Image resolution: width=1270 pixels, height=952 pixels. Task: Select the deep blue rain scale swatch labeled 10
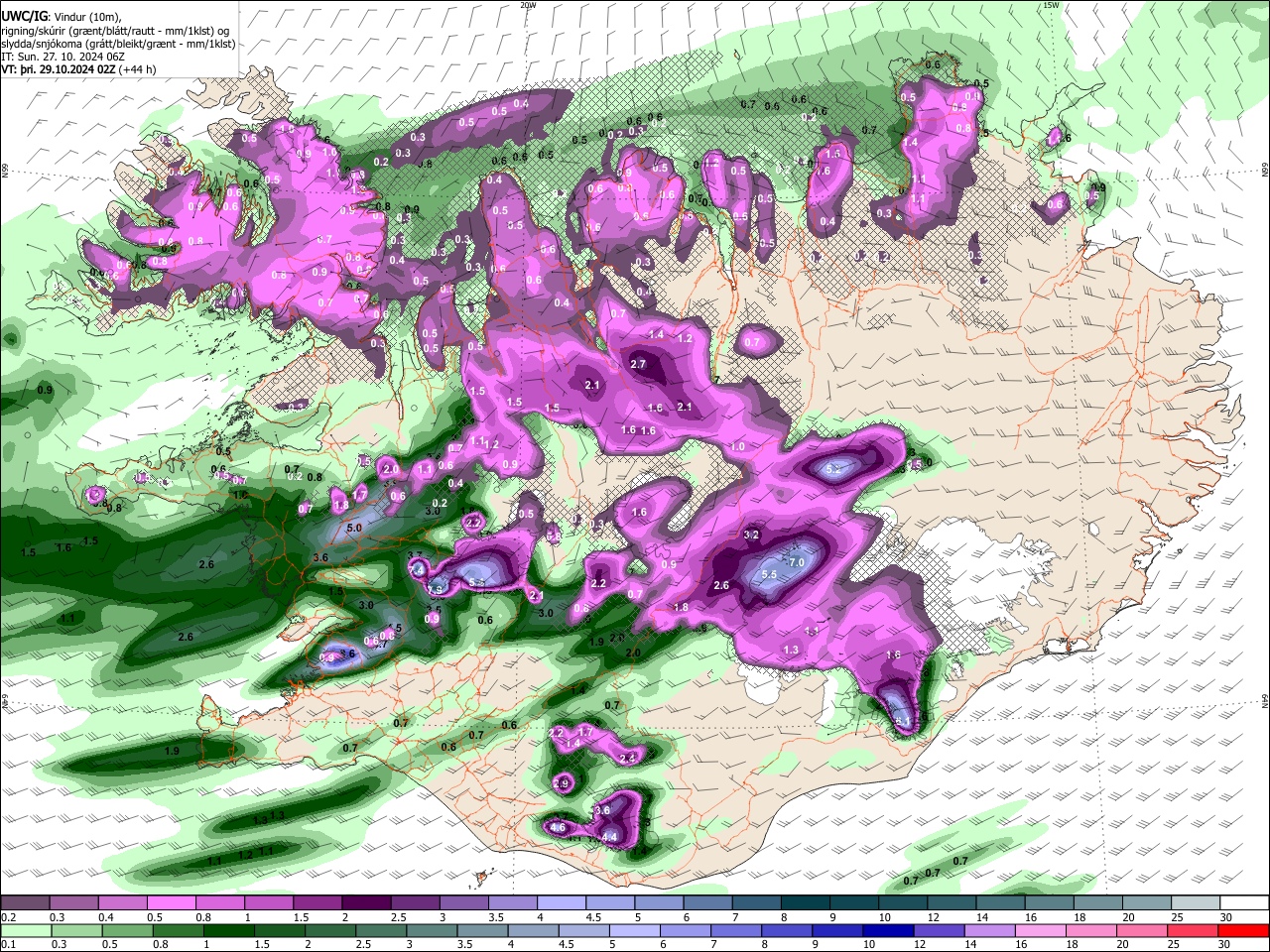click(x=886, y=930)
